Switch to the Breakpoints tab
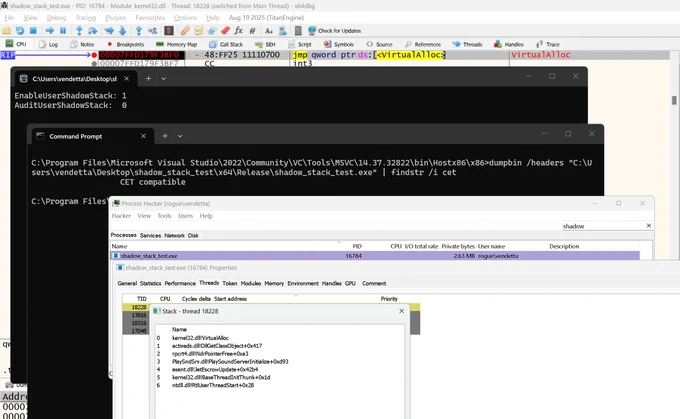680x419 pixels. pos(125,44)
